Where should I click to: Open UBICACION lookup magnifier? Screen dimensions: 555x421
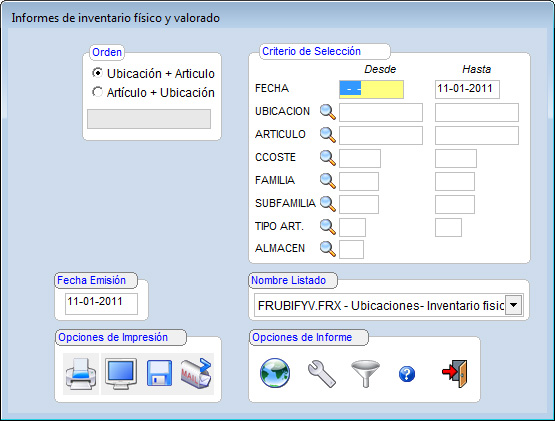coord(328,112)
